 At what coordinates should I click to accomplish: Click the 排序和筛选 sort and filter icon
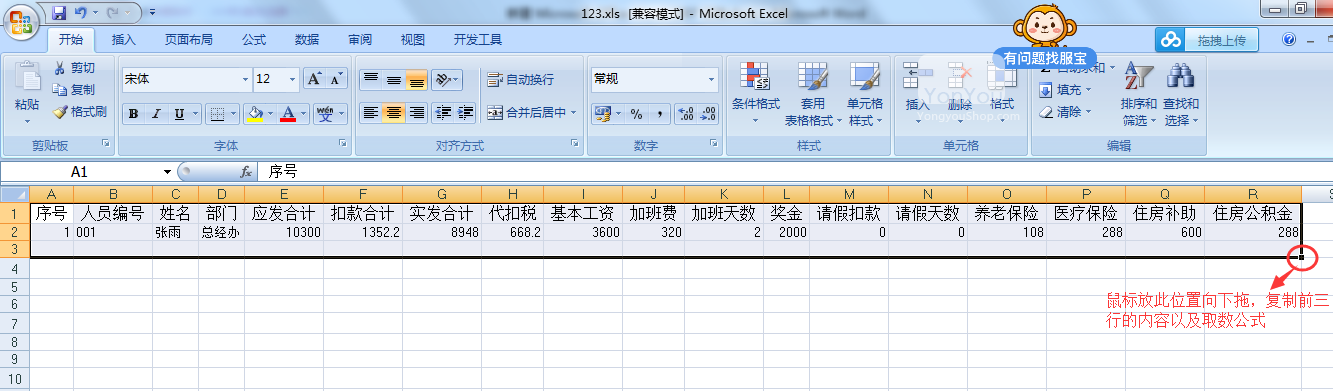1138,95
